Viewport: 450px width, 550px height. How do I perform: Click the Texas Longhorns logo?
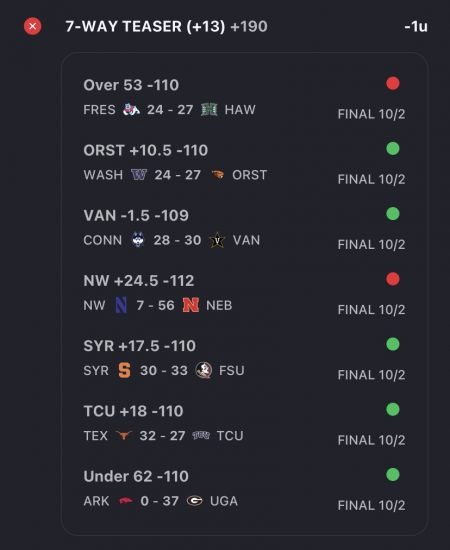(x=124, y=436)
